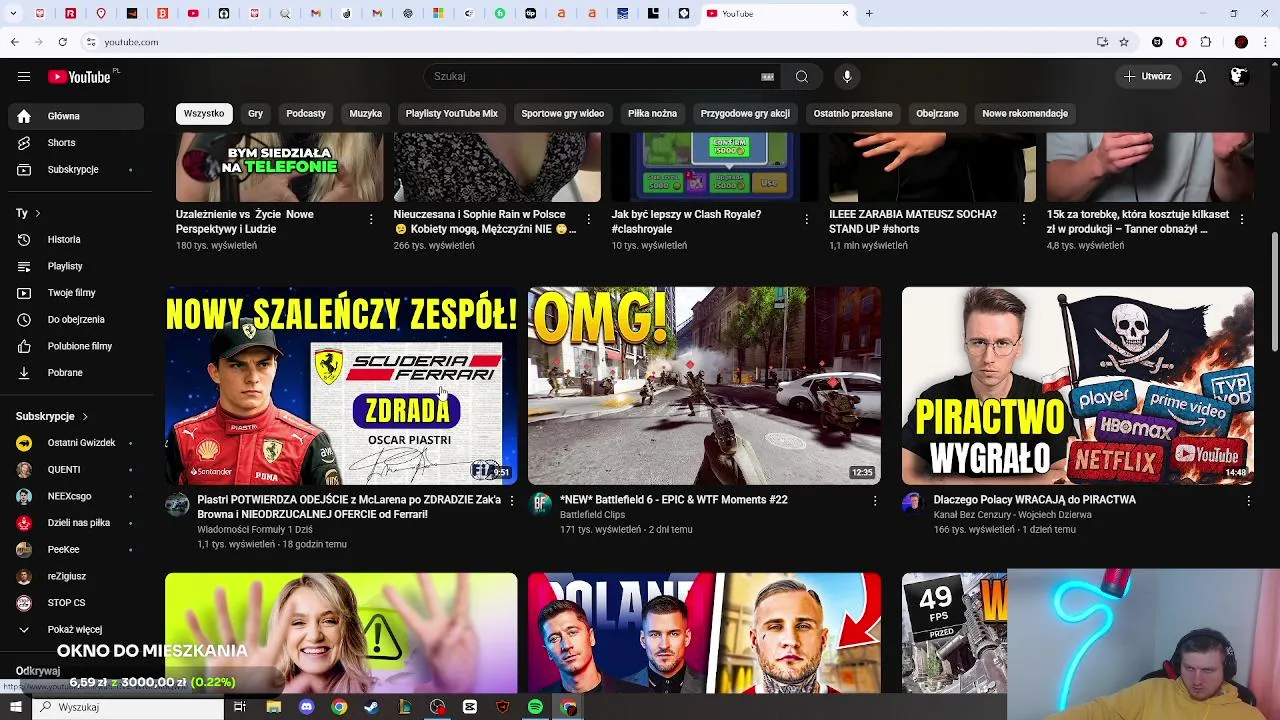Screen dimensions: 1280x720
Task: Expand the Subskrypcje section header
Action: pos(52,416)
